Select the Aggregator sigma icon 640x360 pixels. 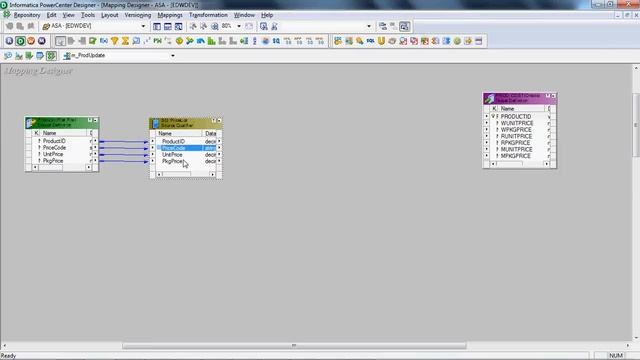pyautogui.click(x=125, y=41)
